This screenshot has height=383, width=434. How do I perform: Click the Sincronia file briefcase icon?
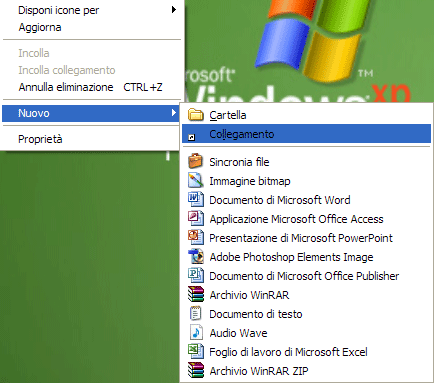tap(196, 161)
